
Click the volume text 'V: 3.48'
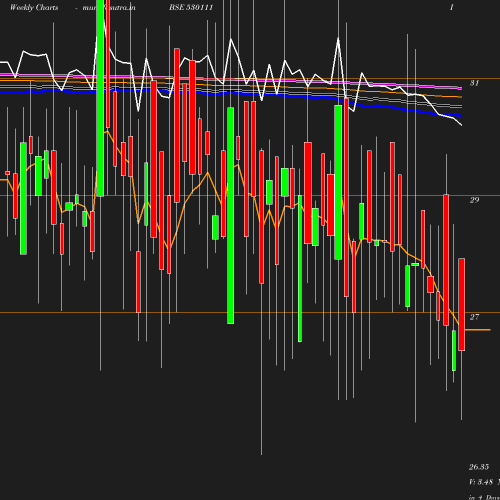(x=481, y=482)
